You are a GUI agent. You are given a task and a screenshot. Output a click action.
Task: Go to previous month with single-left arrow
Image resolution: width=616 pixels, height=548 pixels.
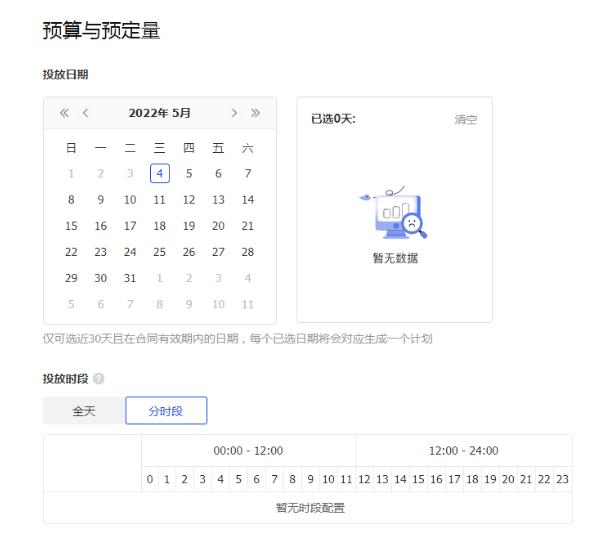(x=85, y=113)
